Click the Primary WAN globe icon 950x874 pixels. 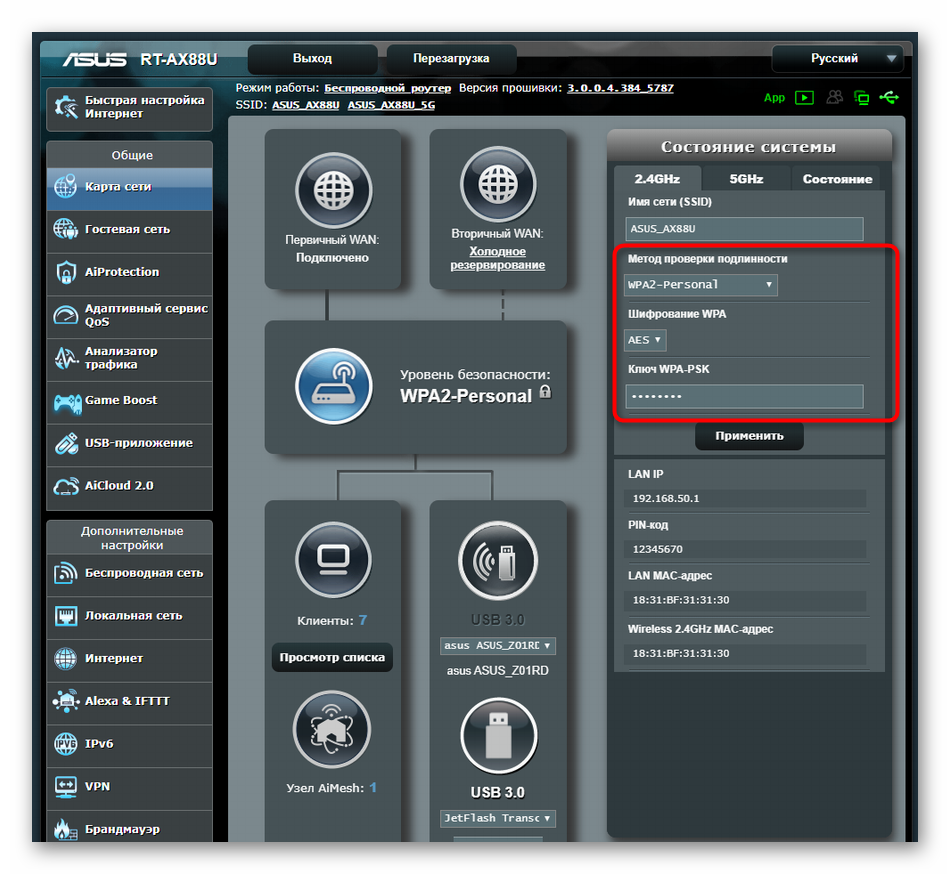[x=333, y=190]
